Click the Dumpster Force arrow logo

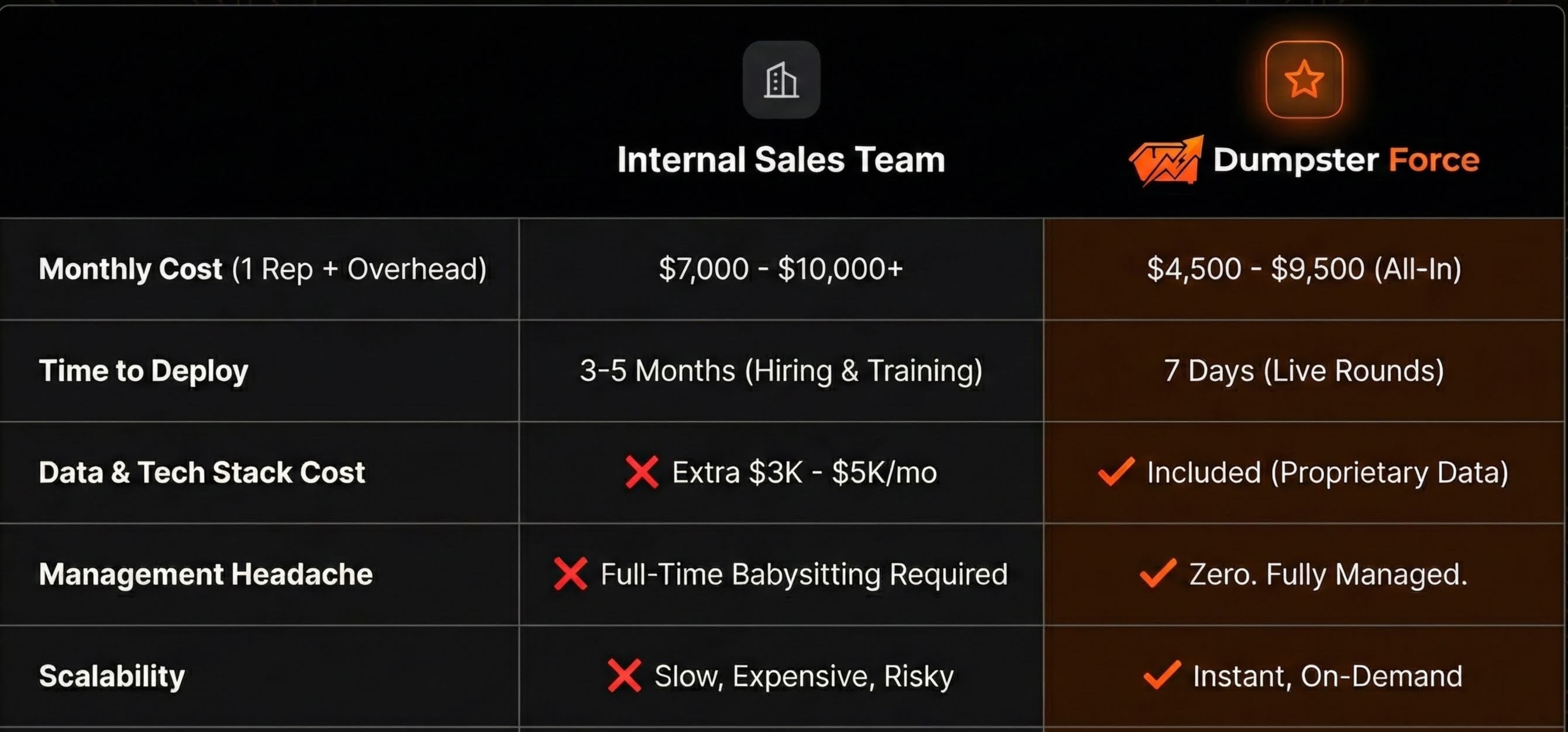[1166, 160]
